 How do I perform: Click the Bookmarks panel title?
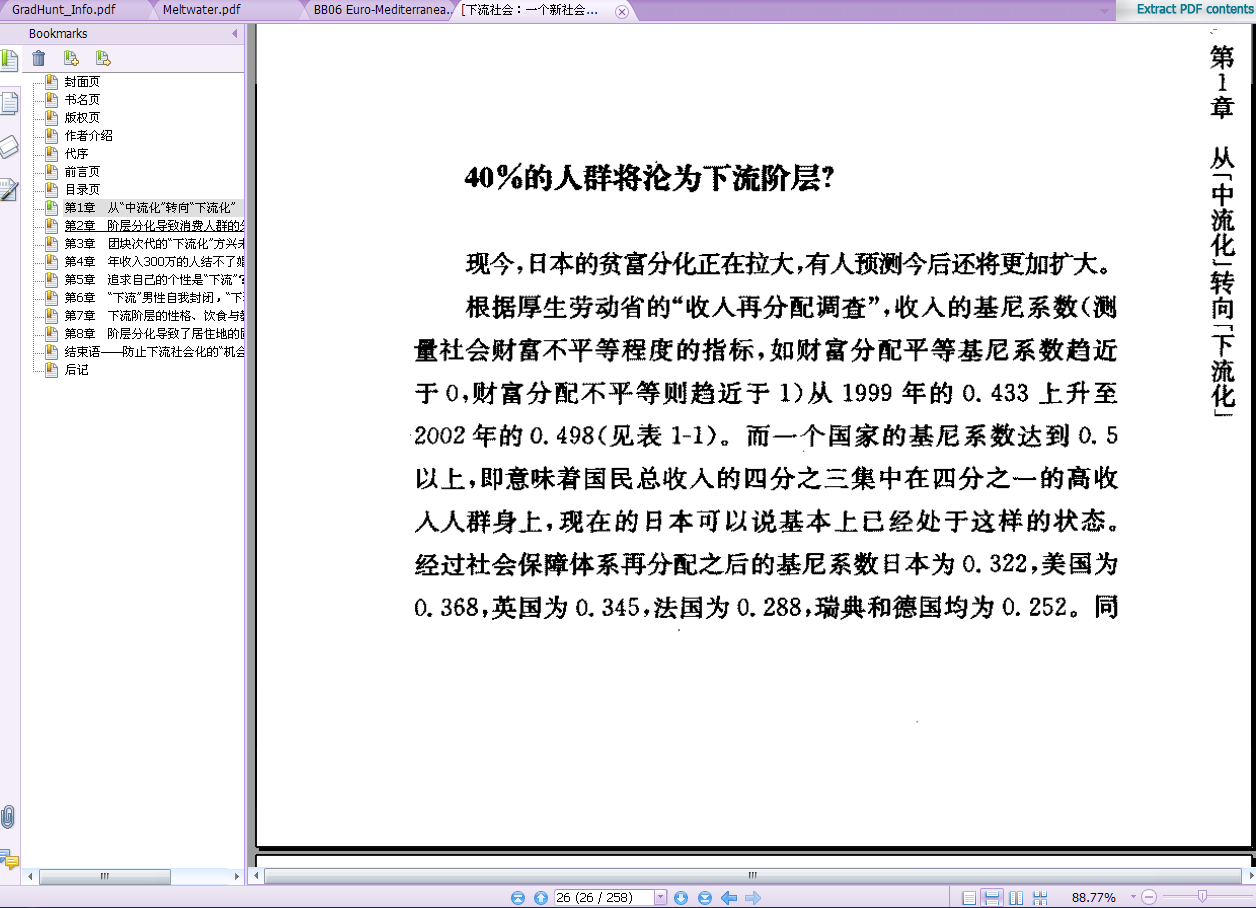click(58, 34)
